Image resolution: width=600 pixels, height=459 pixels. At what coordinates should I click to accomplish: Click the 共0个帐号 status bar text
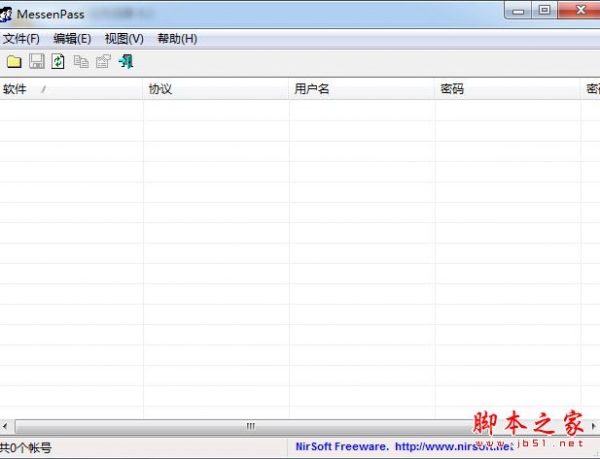point(26,448)
